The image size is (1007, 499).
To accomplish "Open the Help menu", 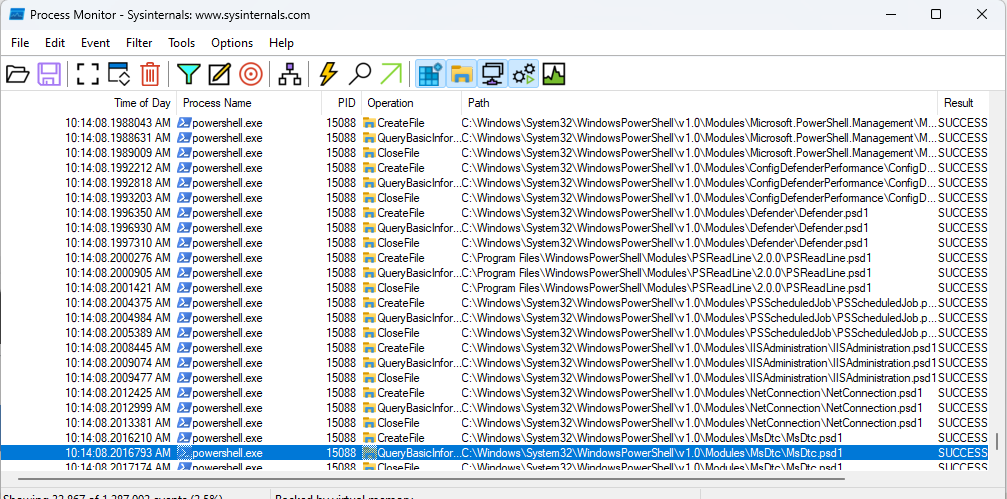I will click(x=281, y=43).
